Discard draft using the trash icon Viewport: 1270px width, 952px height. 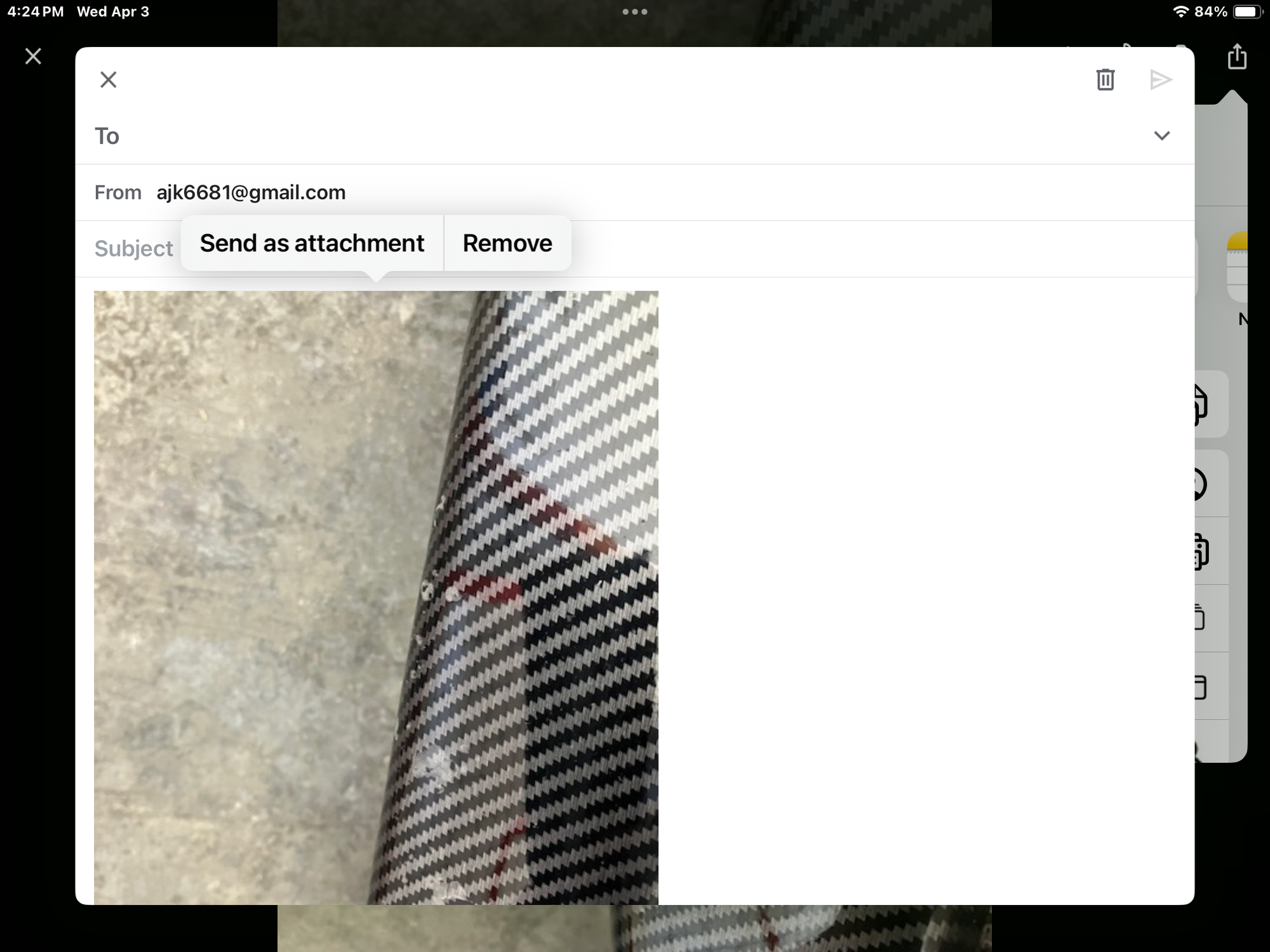coord(1106,80)
